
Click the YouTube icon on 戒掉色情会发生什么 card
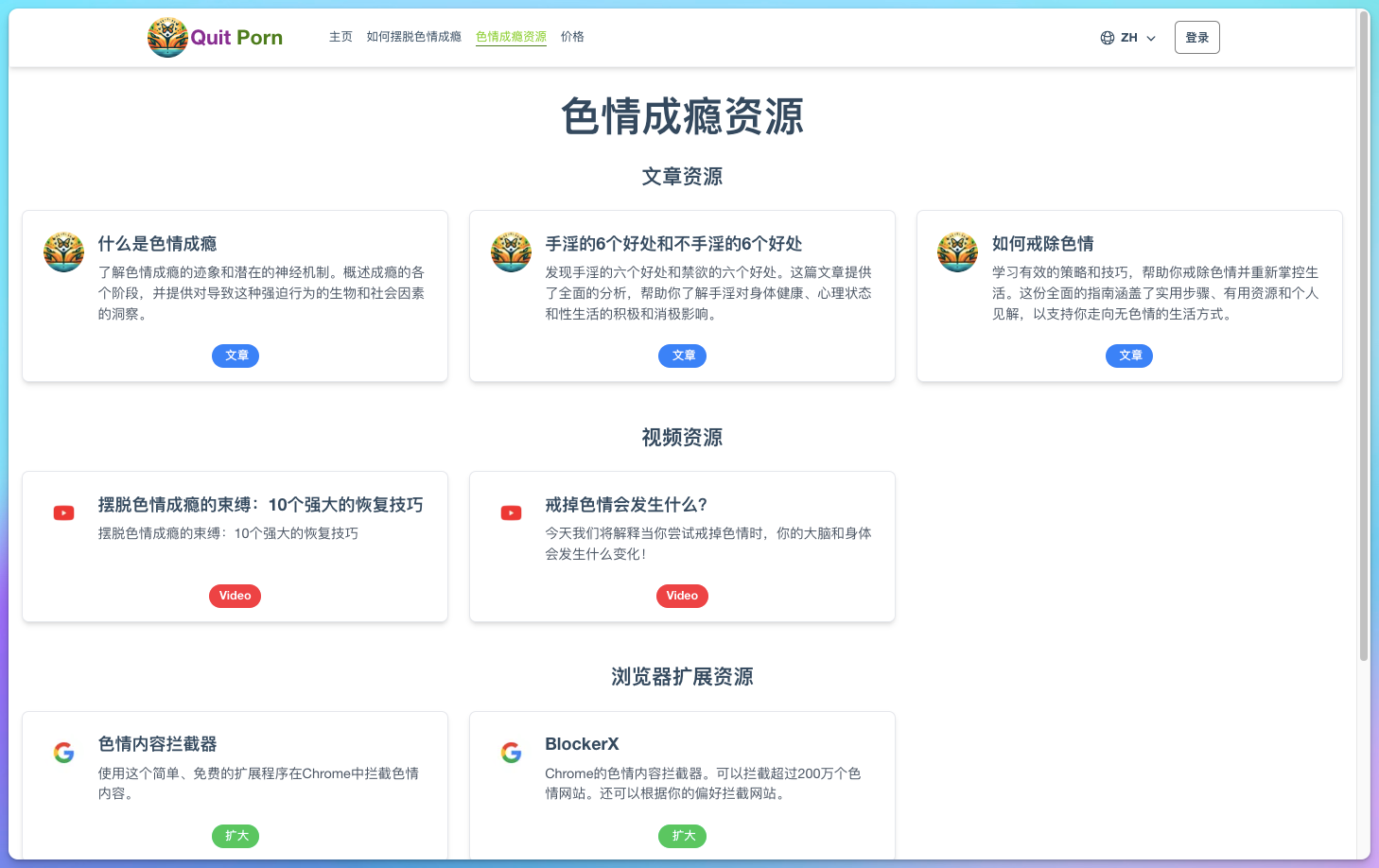pos(511,512)
